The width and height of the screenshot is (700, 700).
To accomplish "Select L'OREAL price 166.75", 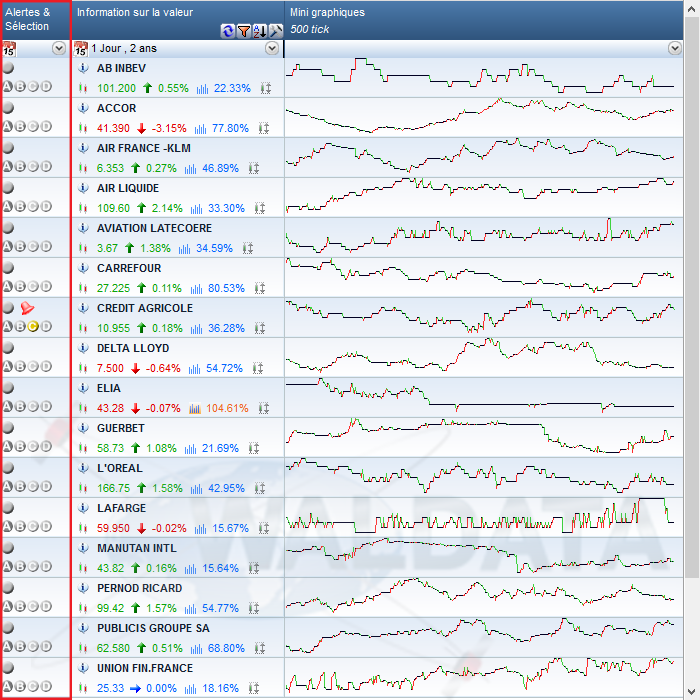I will (113, 488).
